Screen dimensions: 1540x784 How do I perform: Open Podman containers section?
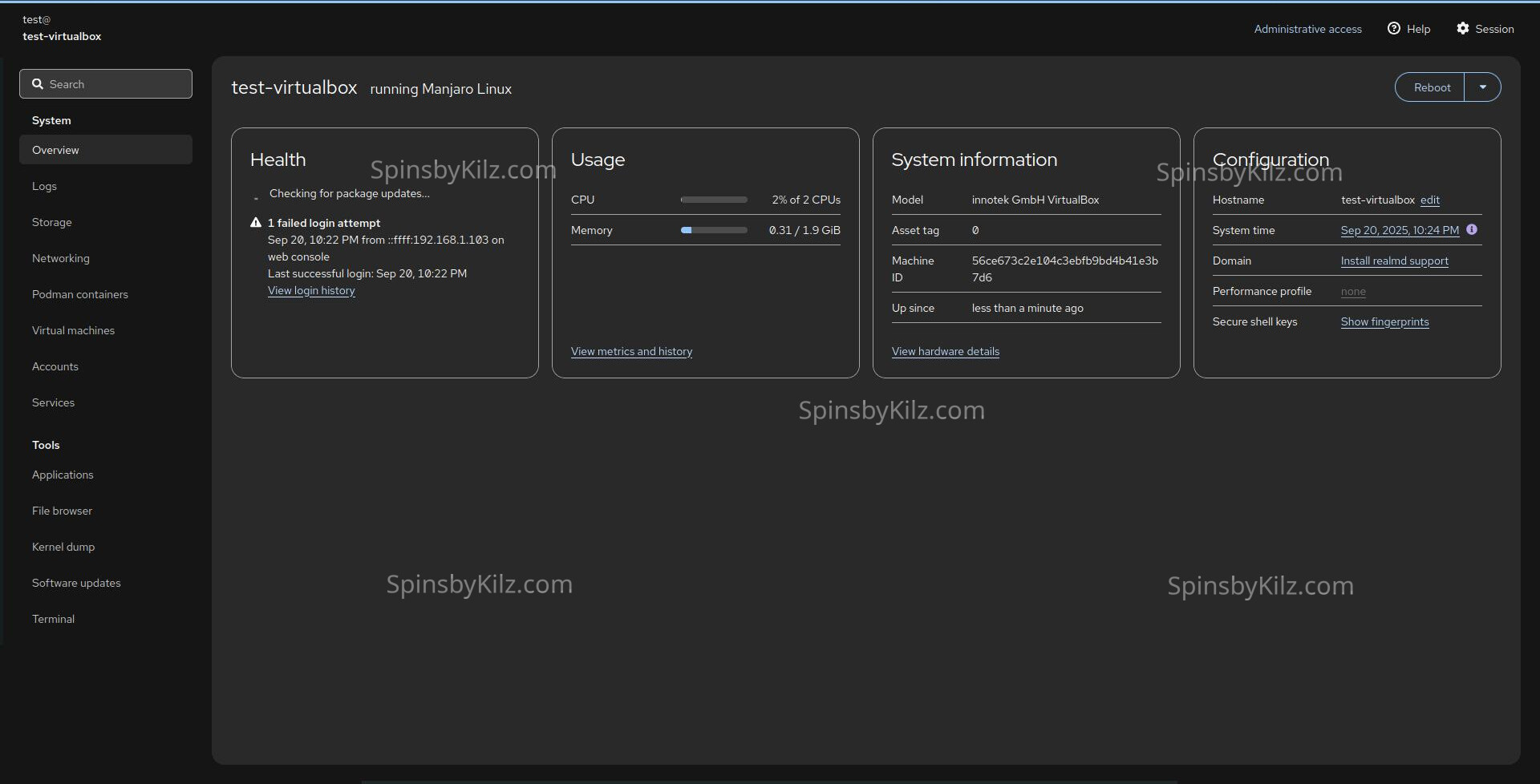[x=79, y=294]
